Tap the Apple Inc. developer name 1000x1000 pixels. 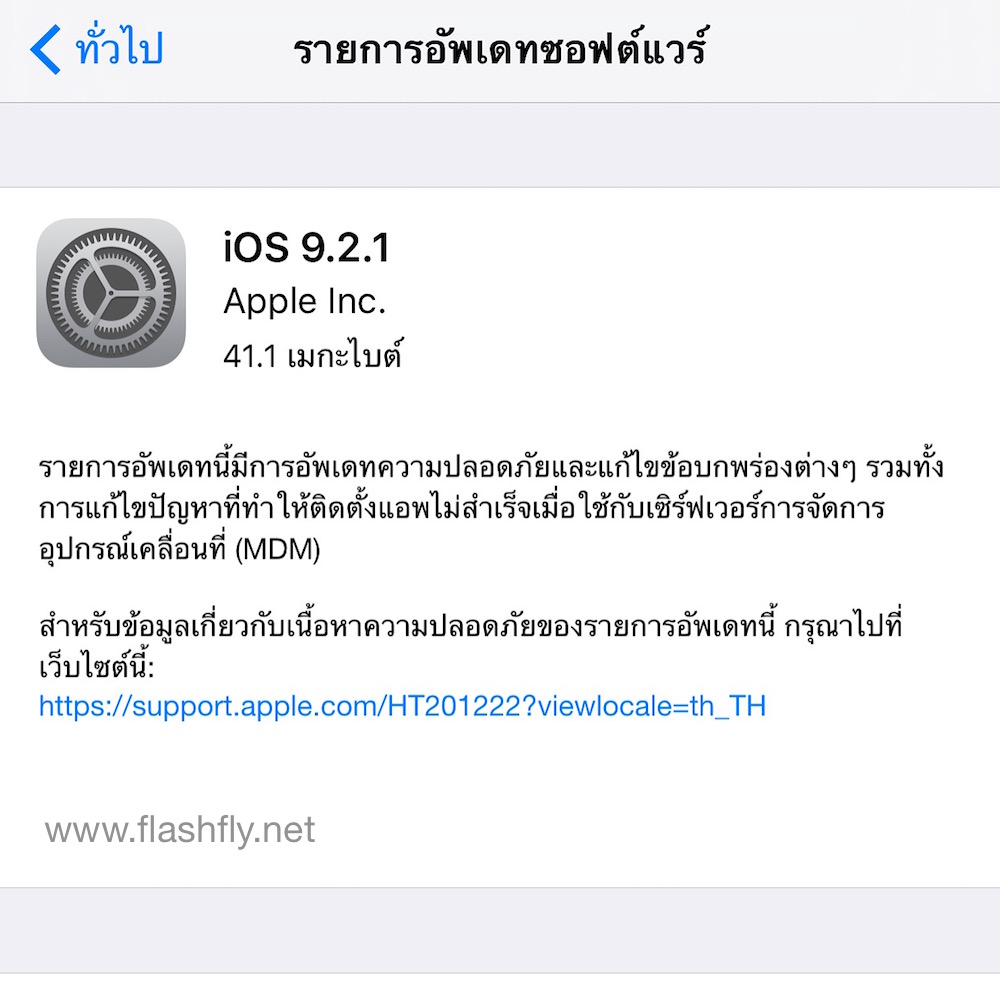(x=305, y=302)
